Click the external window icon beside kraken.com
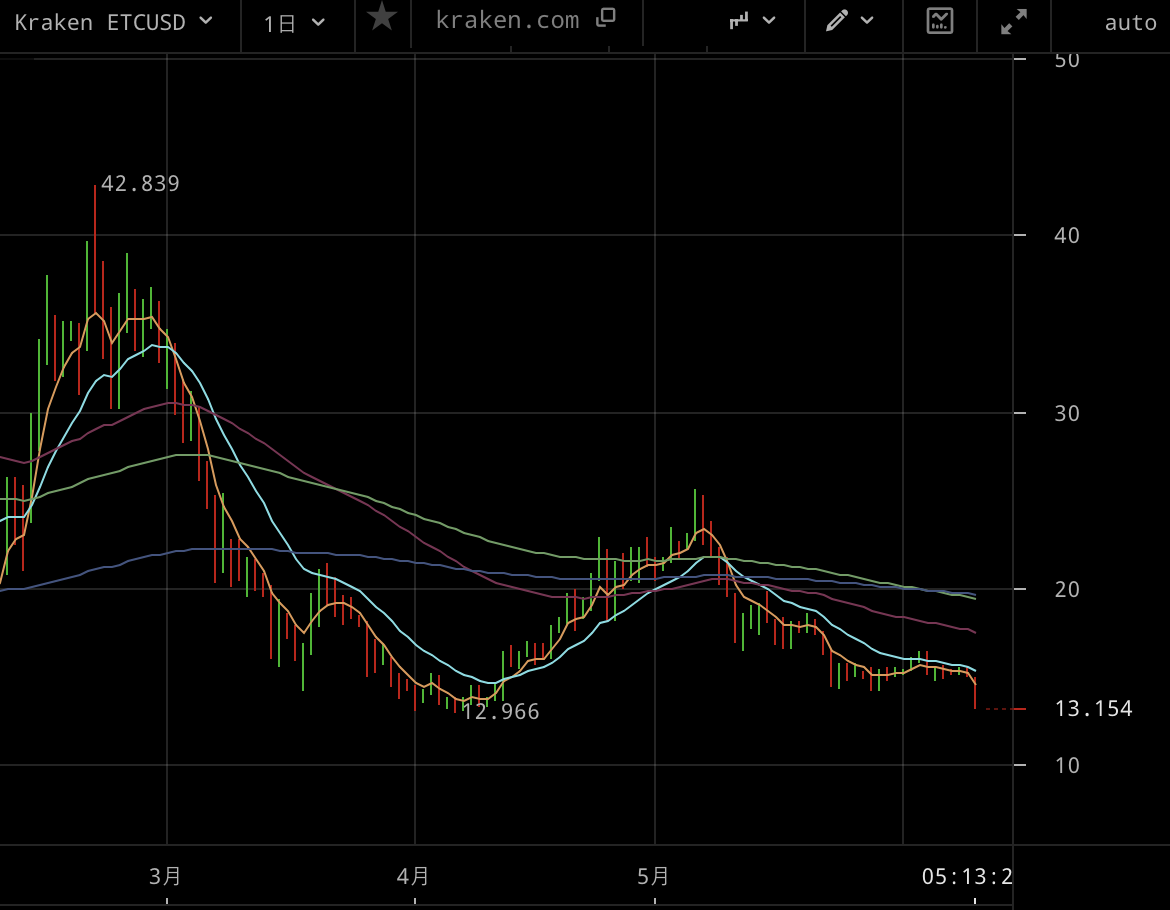 pyautogui.click(x=606, y=17)
